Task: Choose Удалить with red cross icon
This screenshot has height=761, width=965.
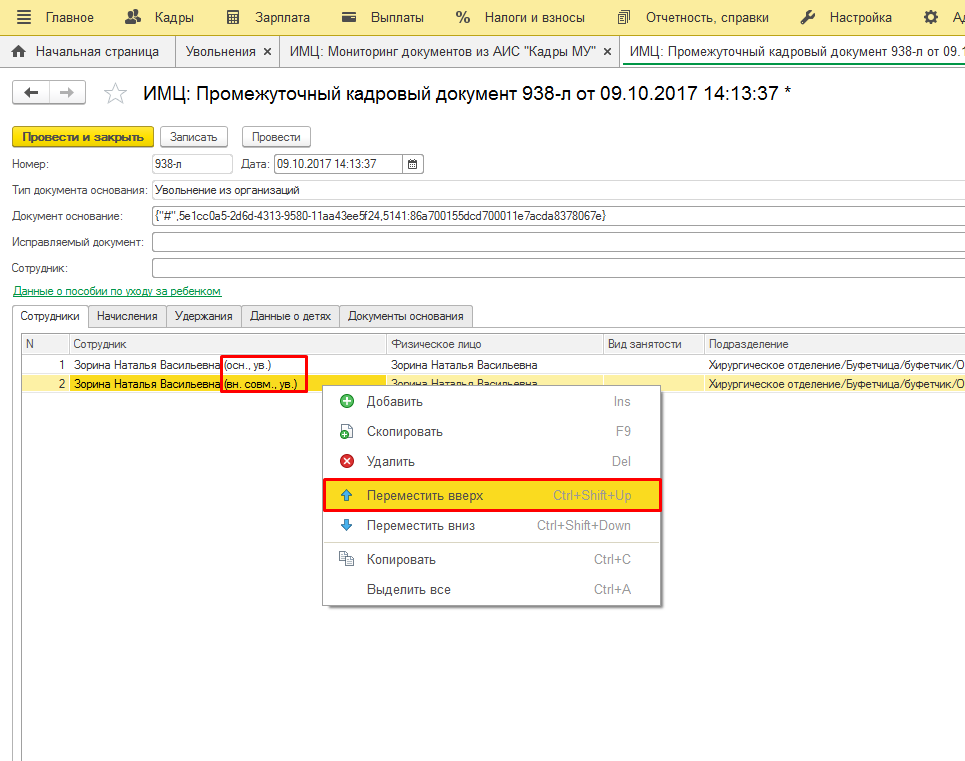Action: click(390, 462)
